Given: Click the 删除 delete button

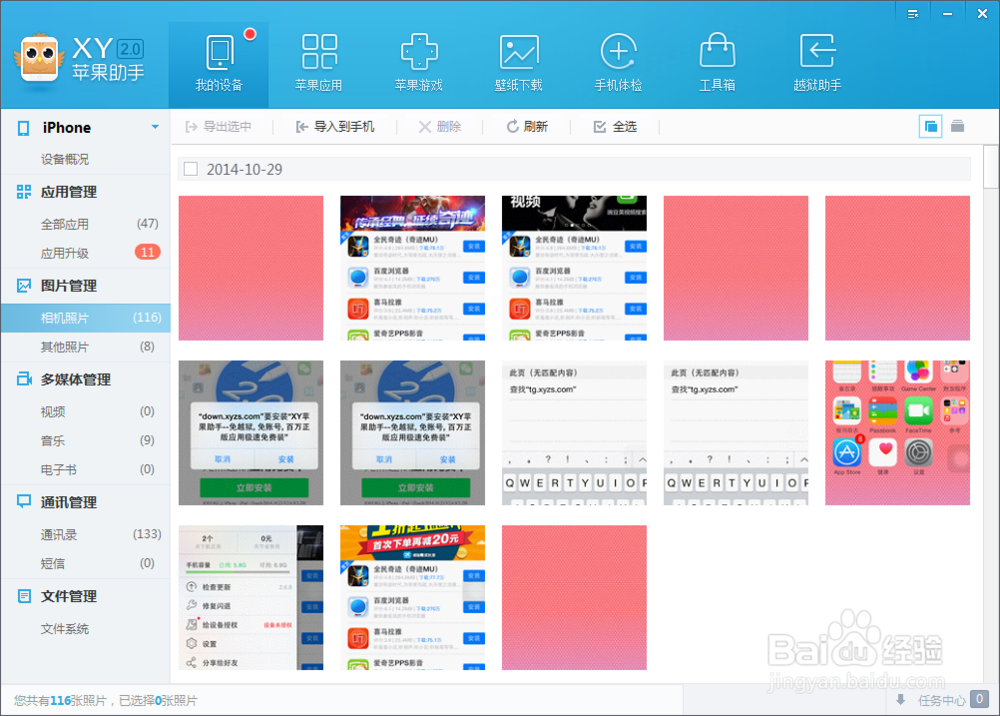Looking at the screenshot, I should pos(439,127).
